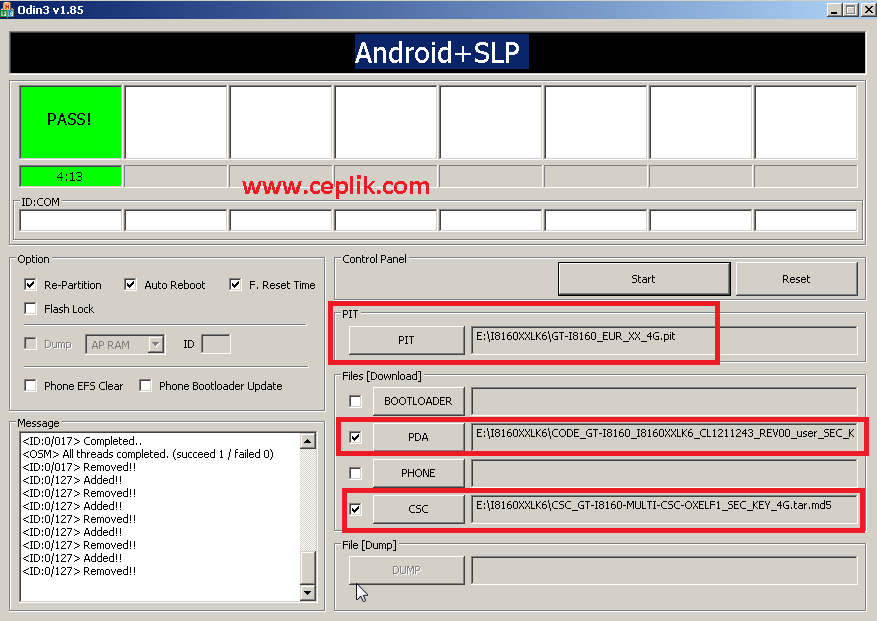Uncheck the CSC file checkbox

pos(355,509)
